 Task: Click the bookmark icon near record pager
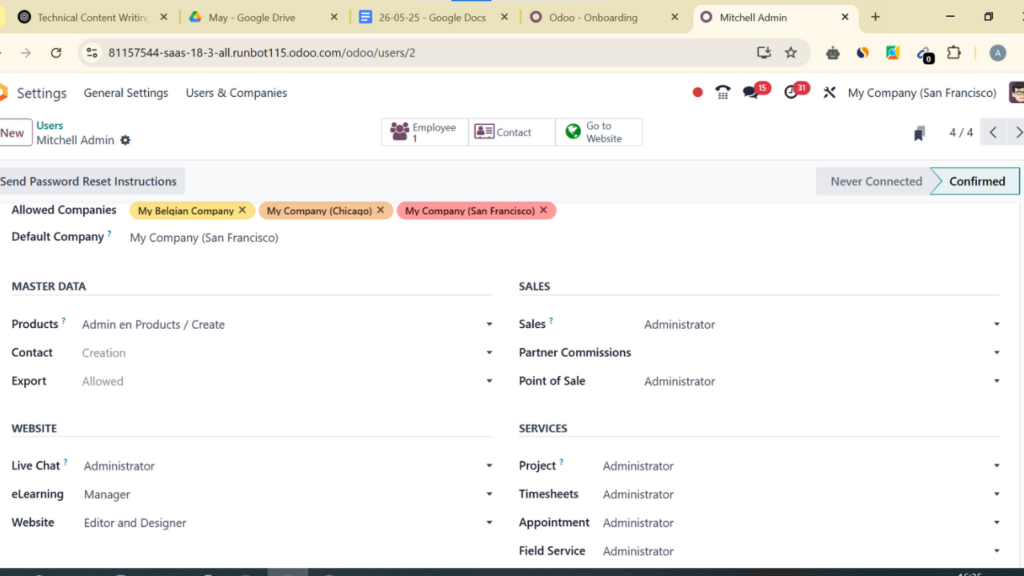[919, 133]
